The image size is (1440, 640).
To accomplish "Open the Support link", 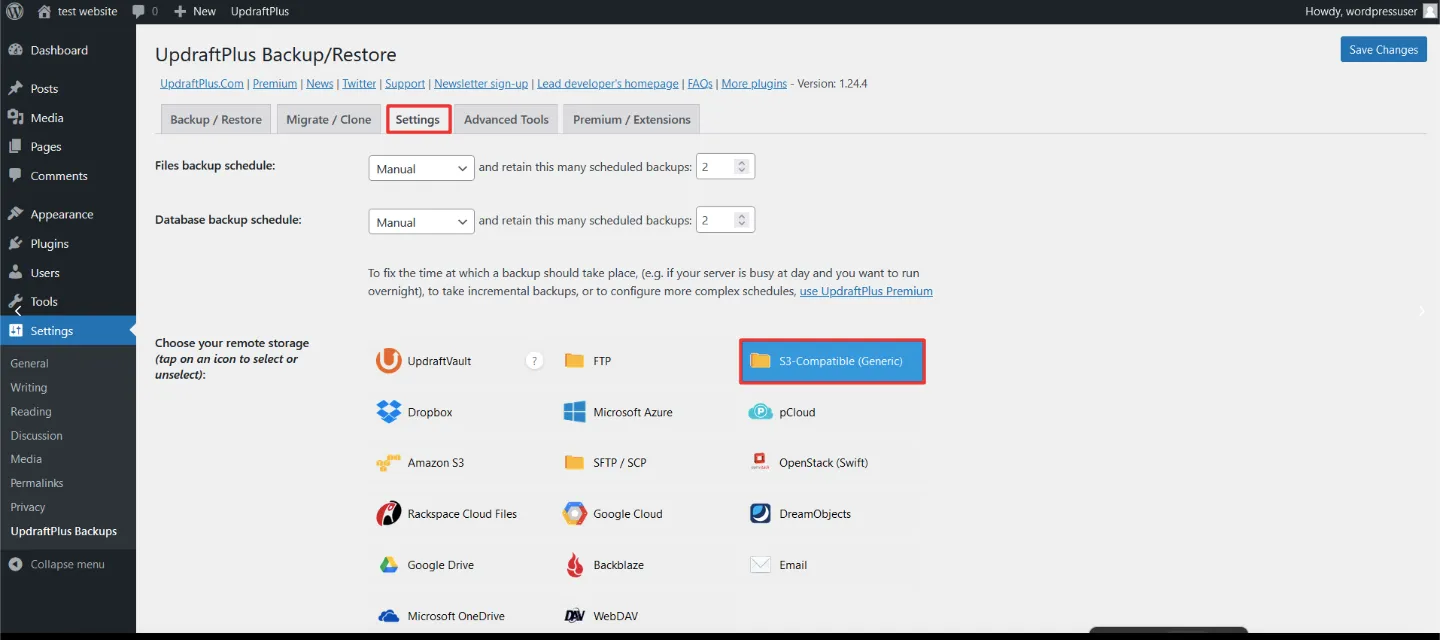I will pyautogui.click(x=405, y=84).
